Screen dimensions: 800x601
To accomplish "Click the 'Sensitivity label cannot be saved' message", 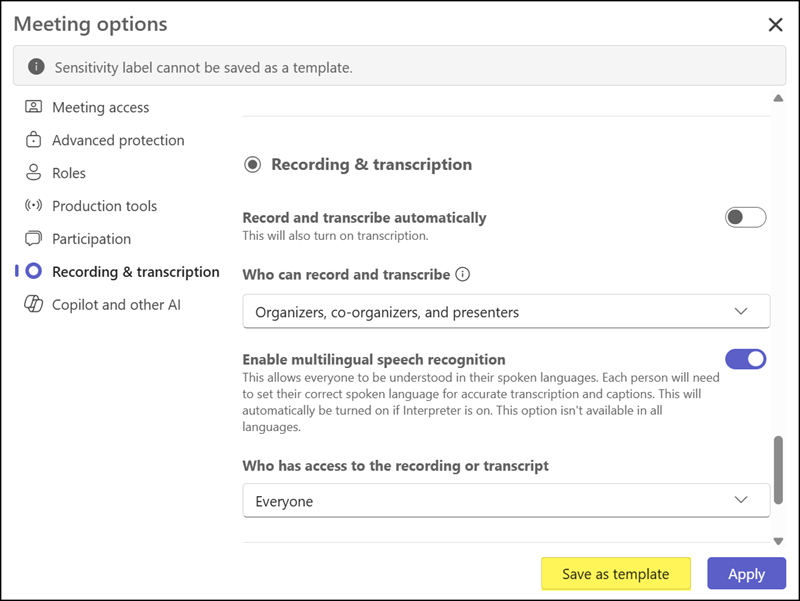I will tap(204, 67).
